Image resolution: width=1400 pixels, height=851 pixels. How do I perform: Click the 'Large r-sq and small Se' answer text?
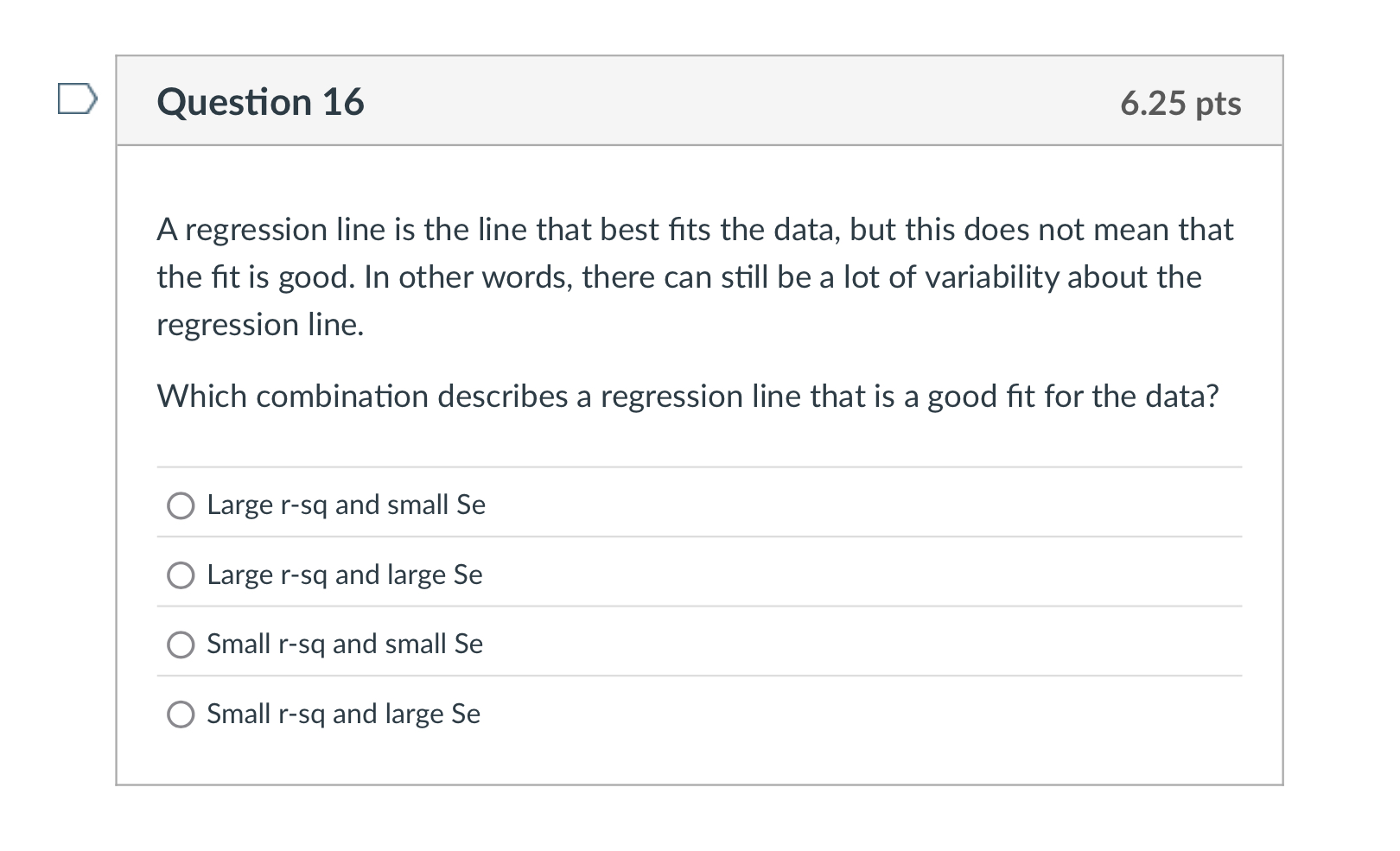pyautogui.click(x=346, y=505)
